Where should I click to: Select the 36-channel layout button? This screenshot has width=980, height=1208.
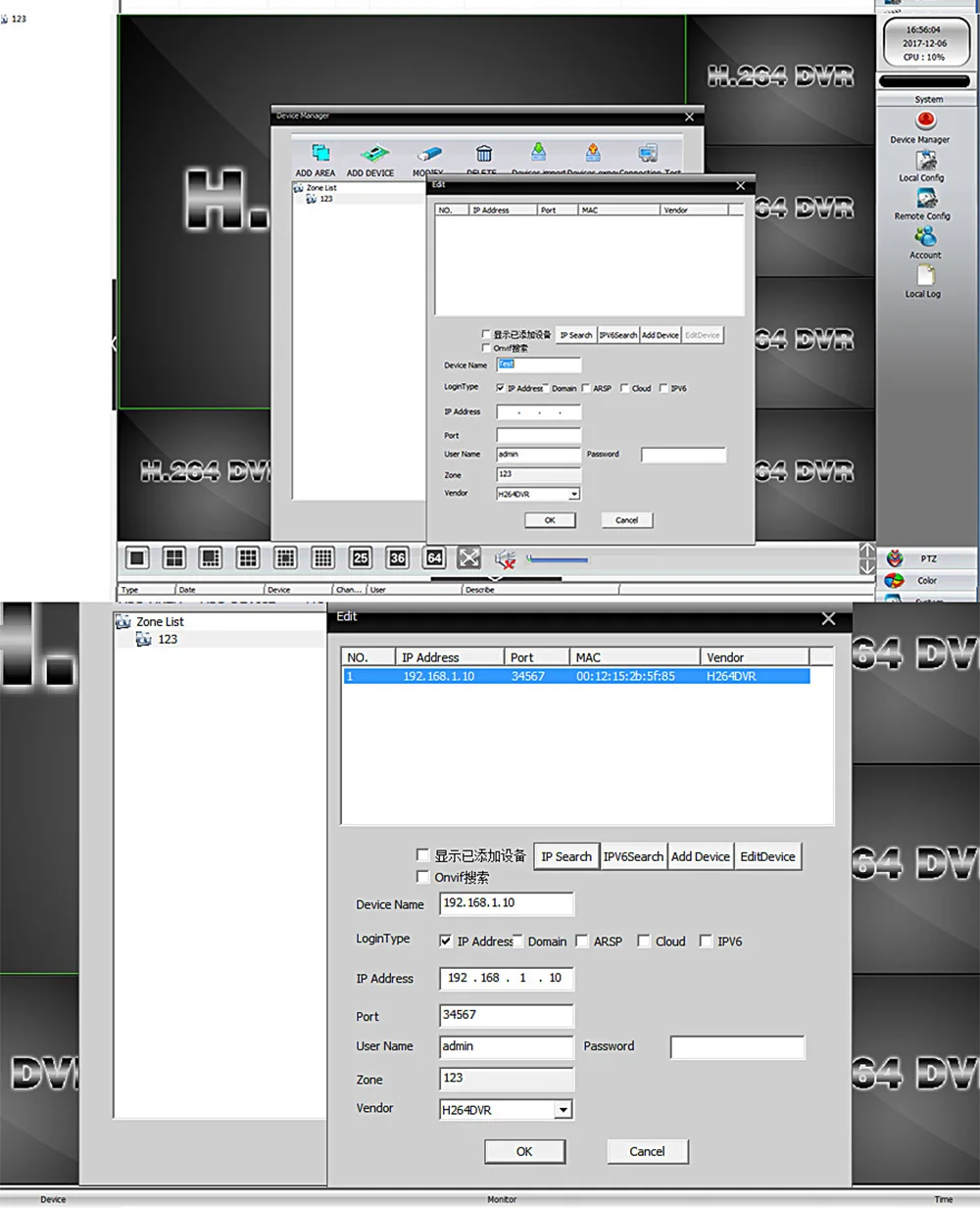pyautogui.click(x=398, y=558)
